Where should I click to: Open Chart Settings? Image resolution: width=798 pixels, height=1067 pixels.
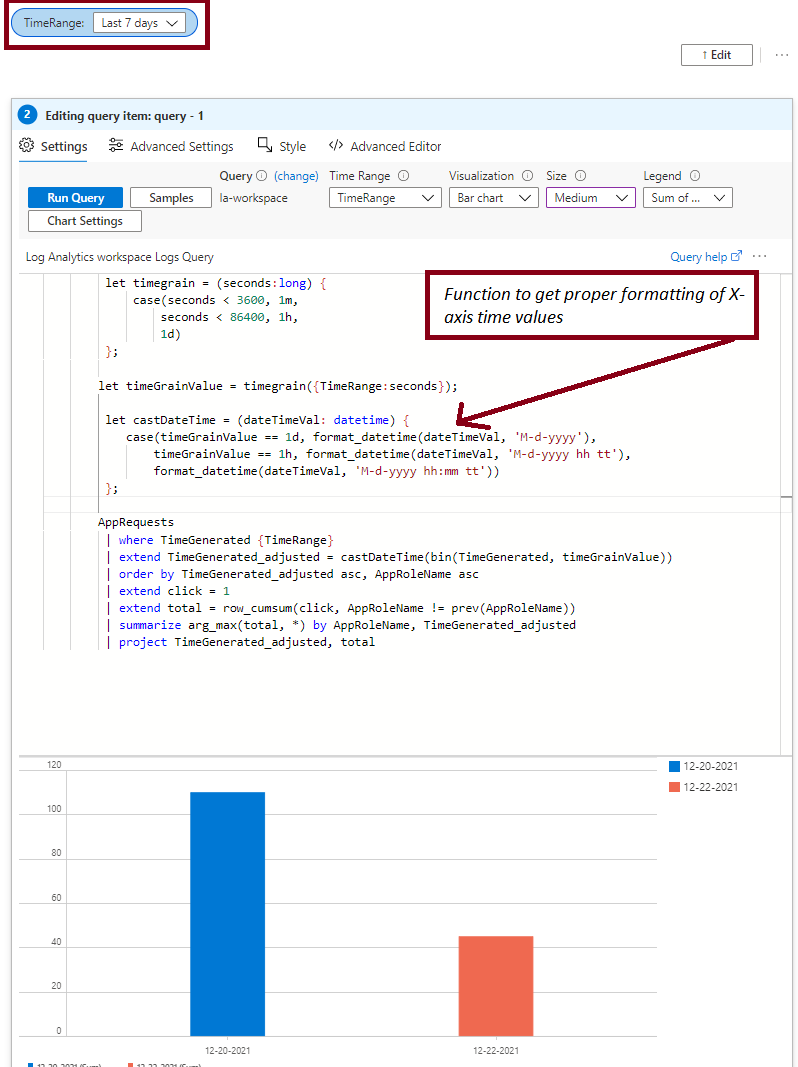[x=85, y=221]
